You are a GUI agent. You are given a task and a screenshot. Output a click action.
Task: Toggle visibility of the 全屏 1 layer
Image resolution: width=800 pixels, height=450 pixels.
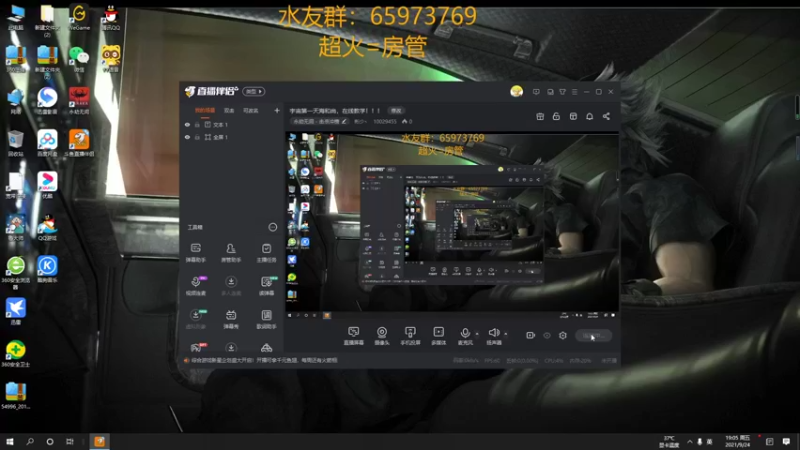pos(187,137)
